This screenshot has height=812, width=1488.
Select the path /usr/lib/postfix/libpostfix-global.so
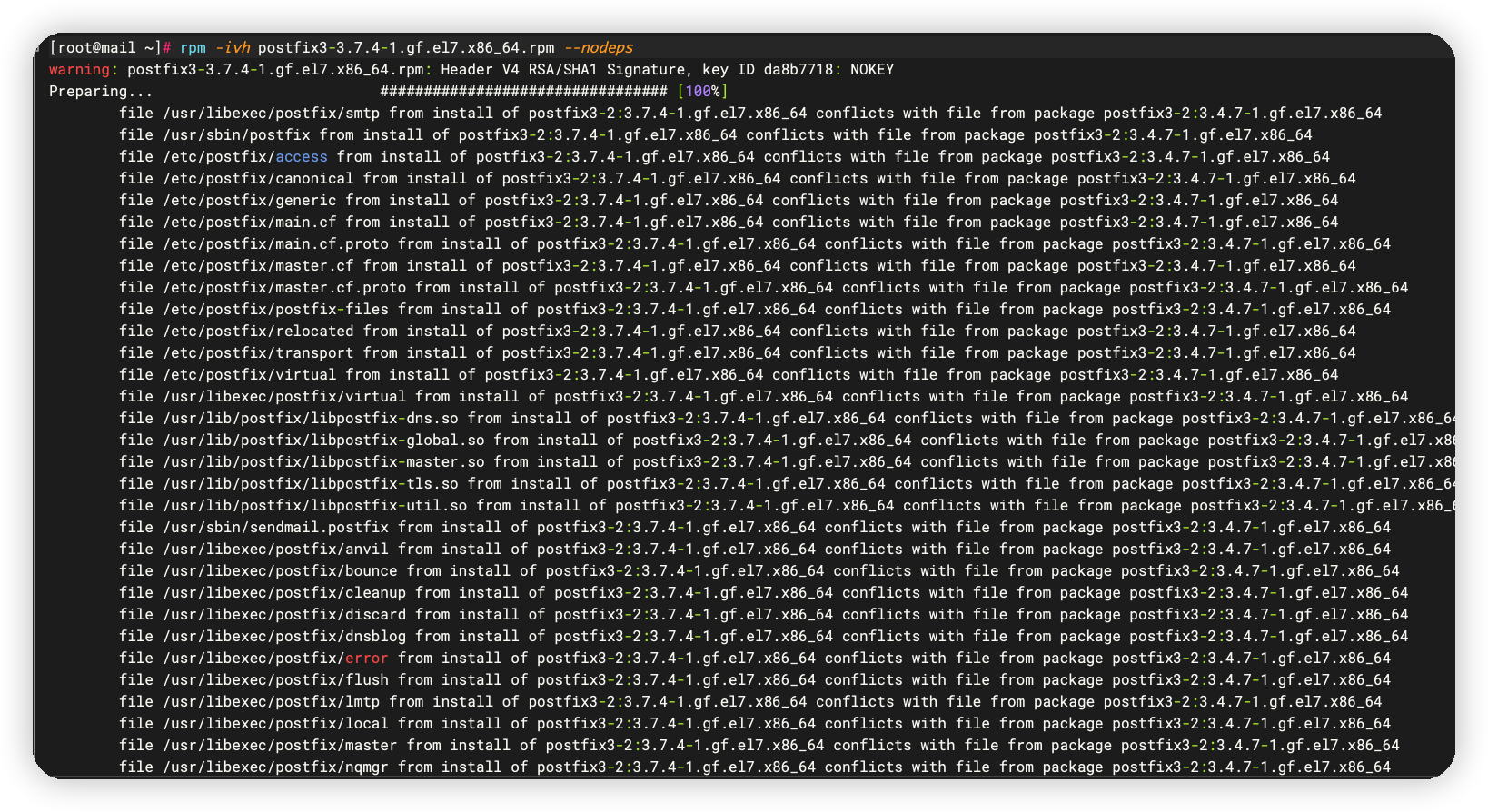pos(324,440)
